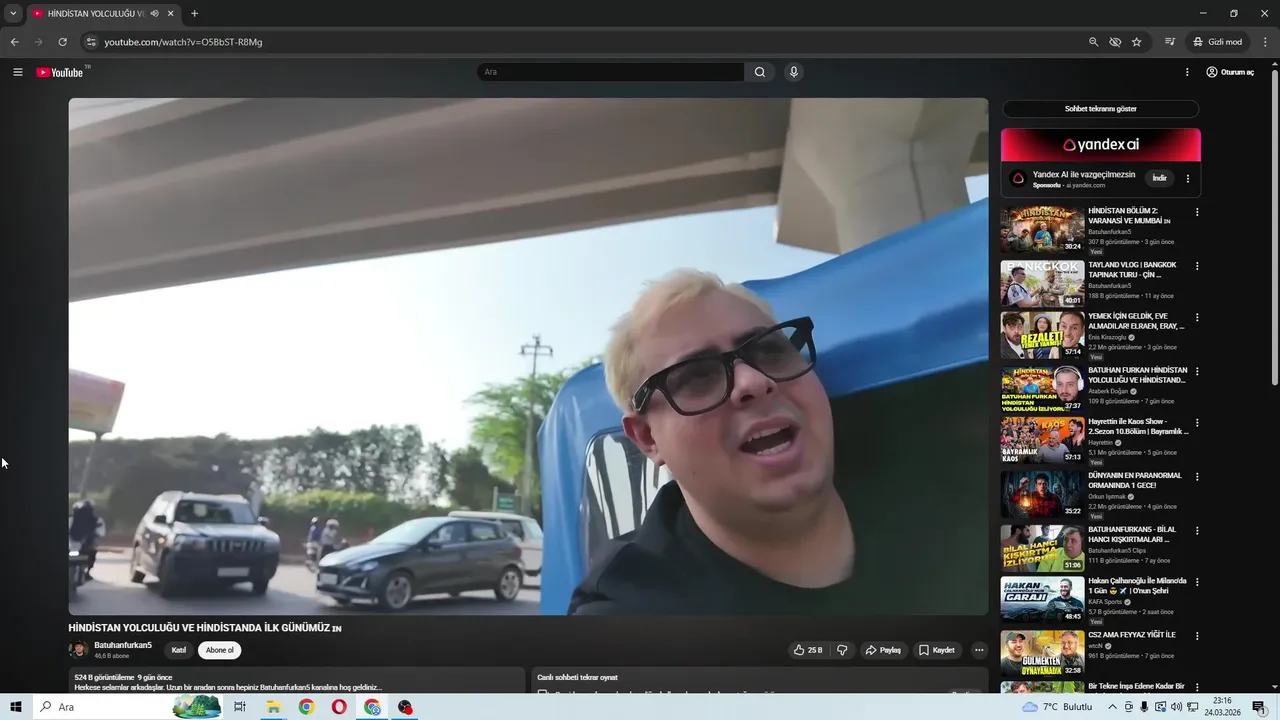Open Batuhanfurkan5 channel name link under title

pos(123,645)
